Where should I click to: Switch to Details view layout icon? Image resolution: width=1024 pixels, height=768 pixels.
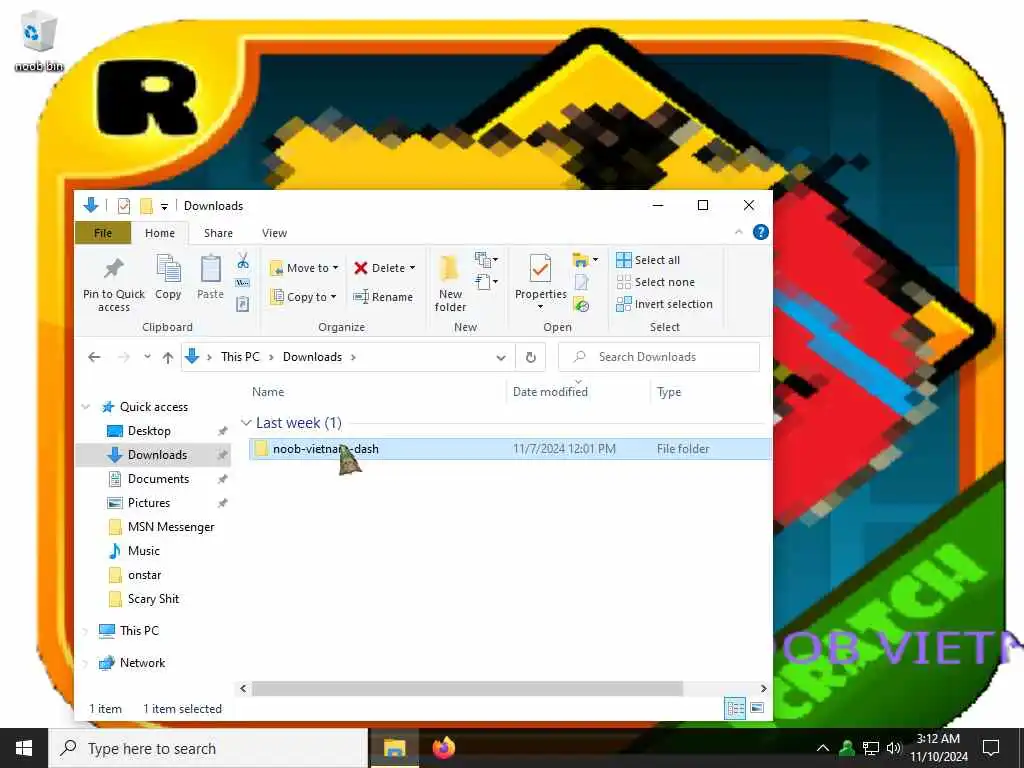(x=735, y=708)
